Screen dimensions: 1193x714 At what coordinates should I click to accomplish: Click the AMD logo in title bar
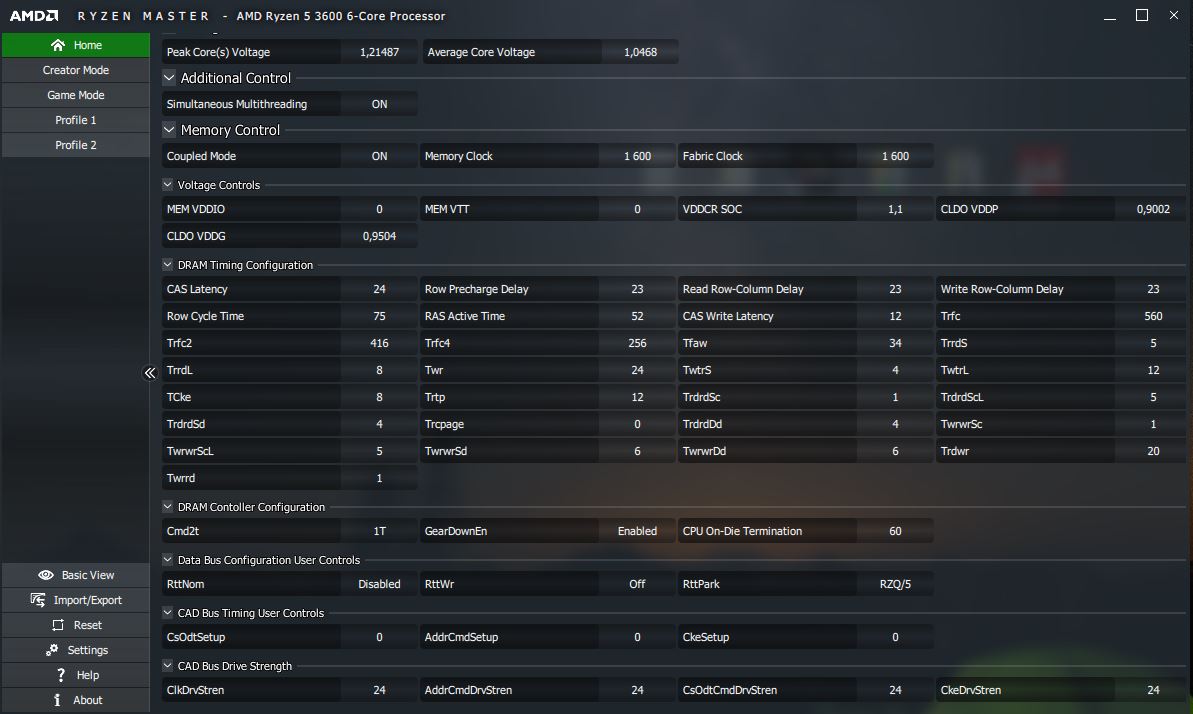click(33, 16)
